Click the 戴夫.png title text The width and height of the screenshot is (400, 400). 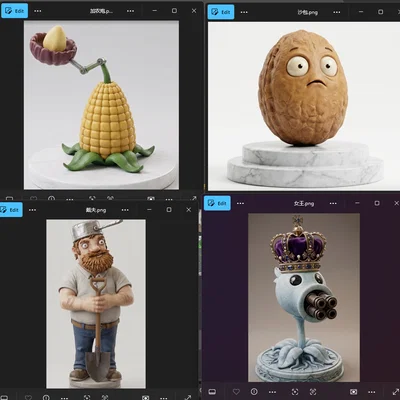[96, 210]
